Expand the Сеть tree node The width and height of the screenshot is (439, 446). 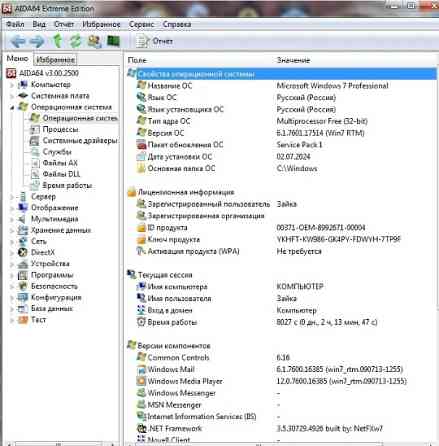(12, 242)
